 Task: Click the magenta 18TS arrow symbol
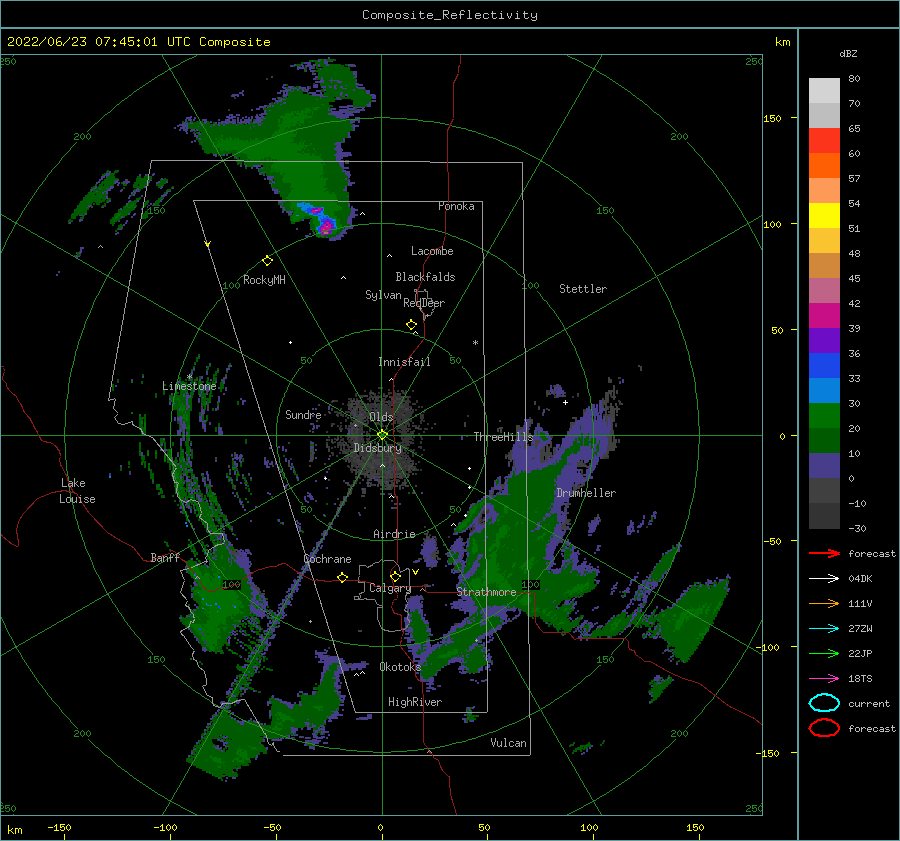(824, 679)
